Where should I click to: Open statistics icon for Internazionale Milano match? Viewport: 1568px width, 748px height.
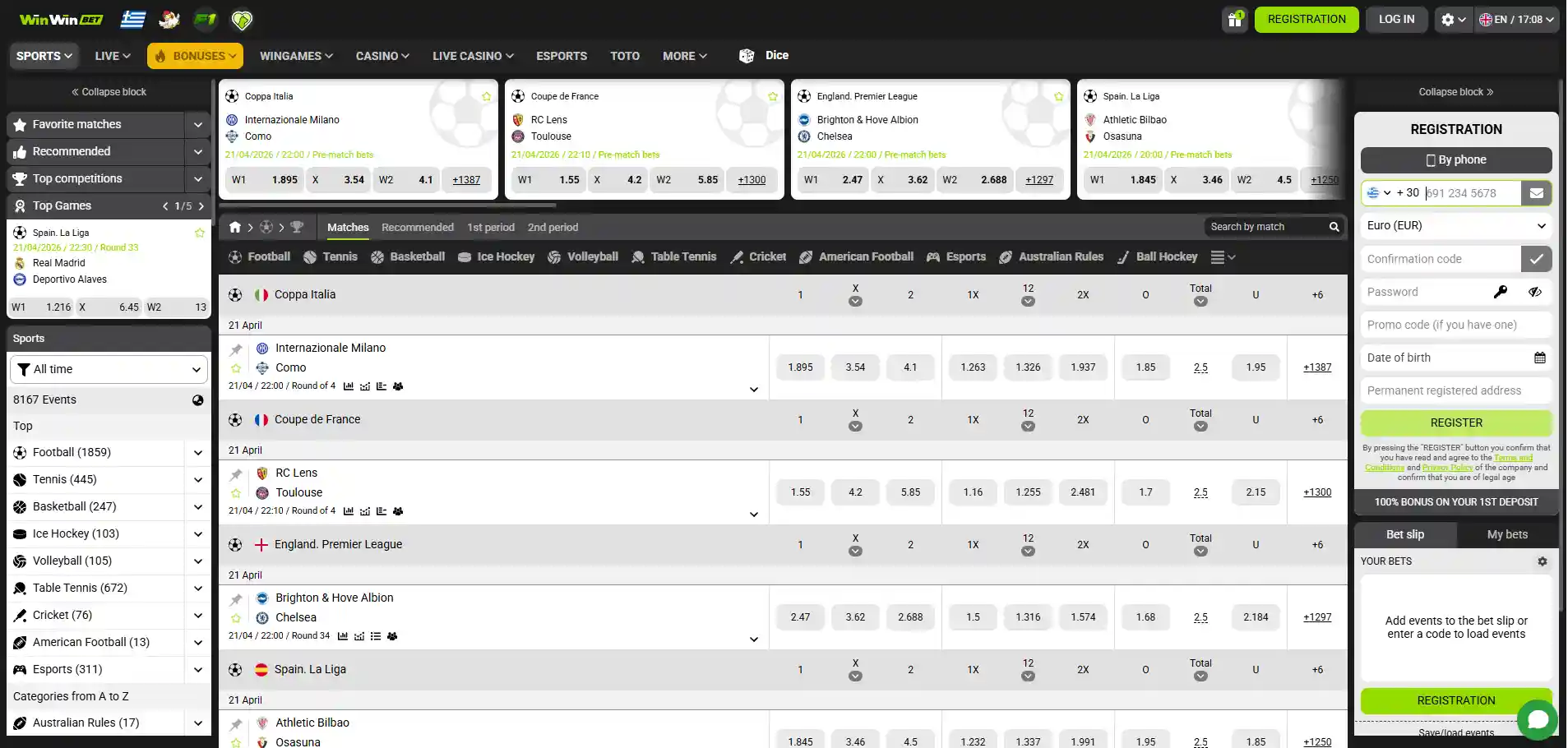click(x=349, y=386)
